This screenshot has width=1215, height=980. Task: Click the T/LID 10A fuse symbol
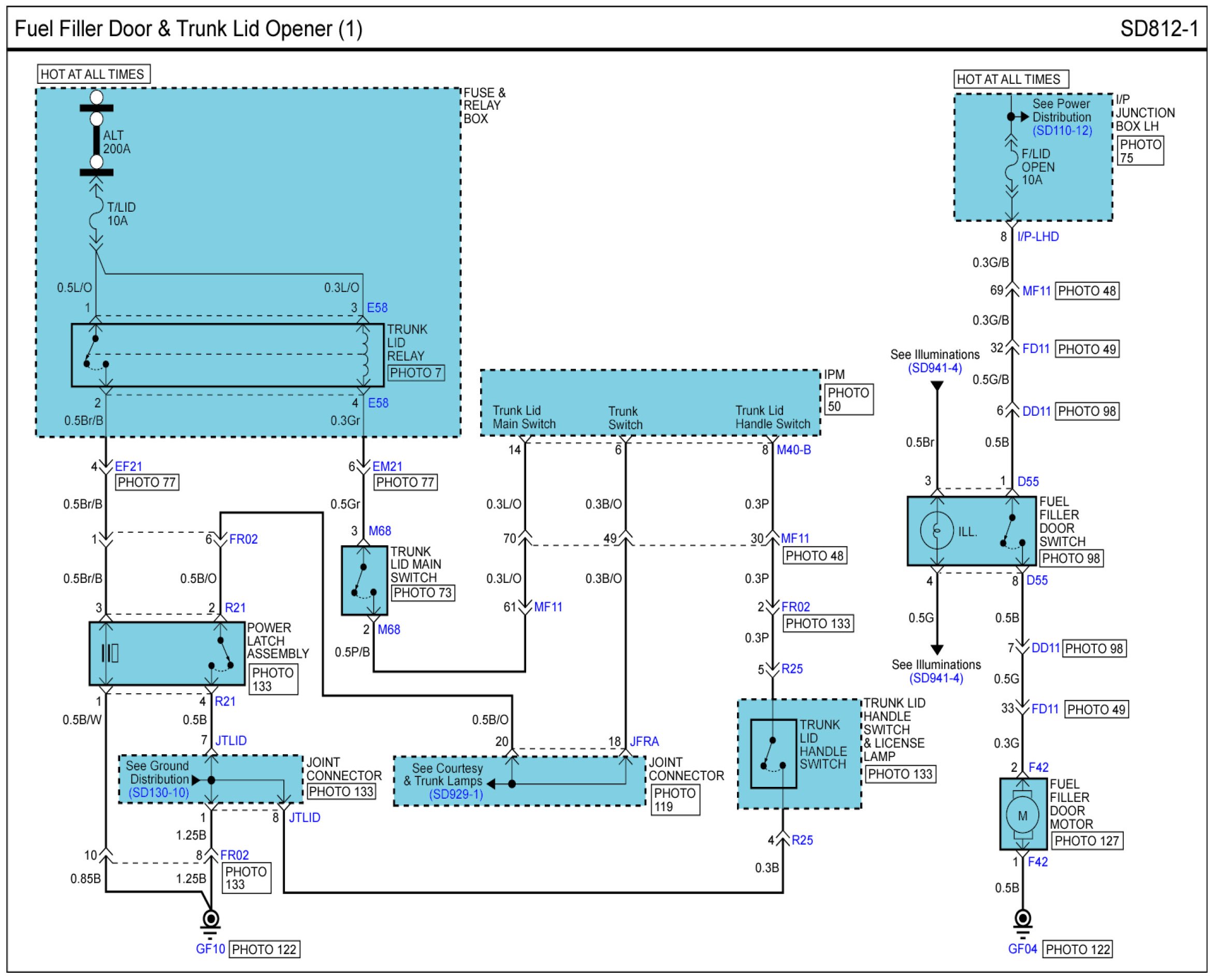click(x=96, y=213)
